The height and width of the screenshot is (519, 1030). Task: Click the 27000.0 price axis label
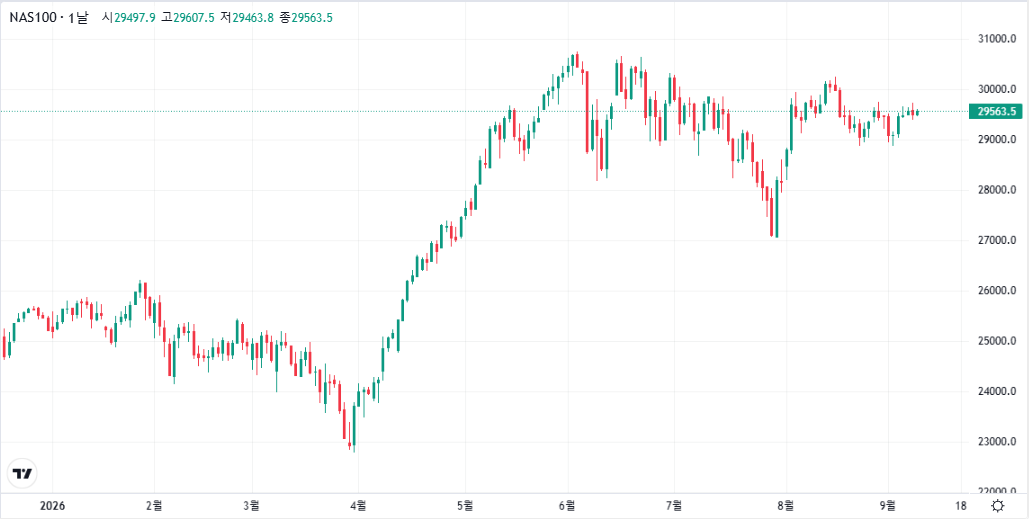click(x=995, y=241)
